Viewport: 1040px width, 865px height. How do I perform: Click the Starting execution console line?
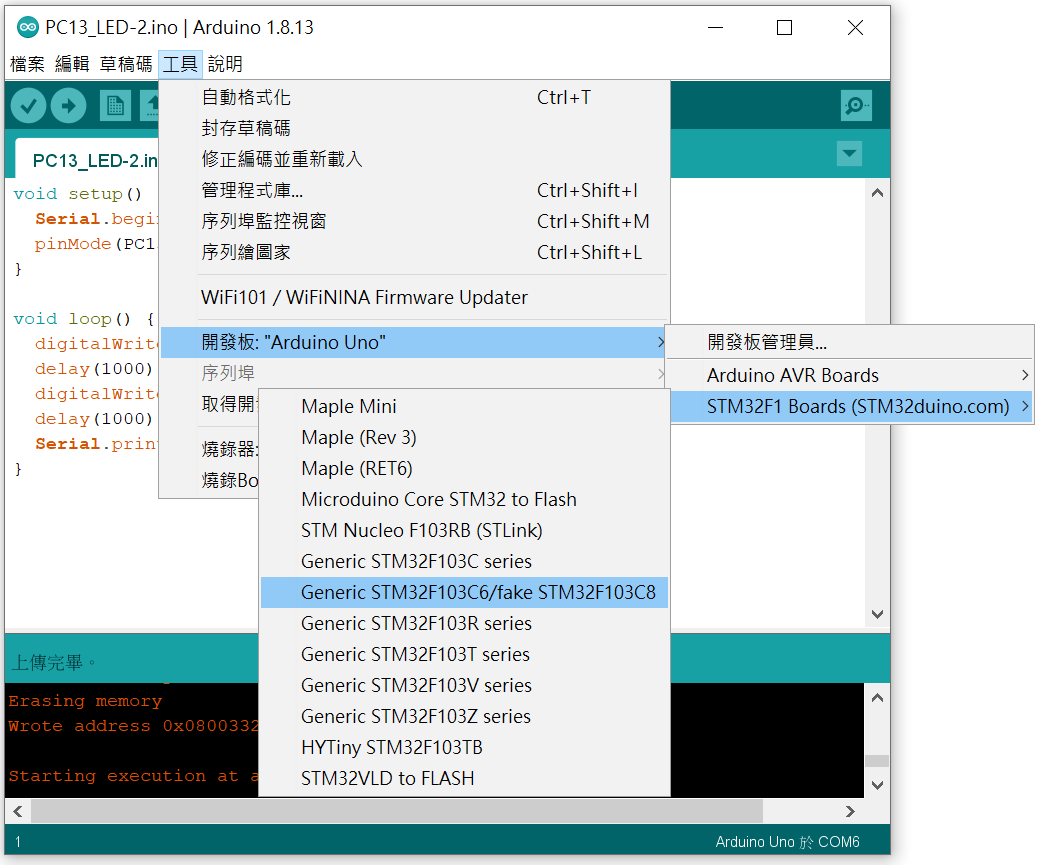(x=133, y=776)
